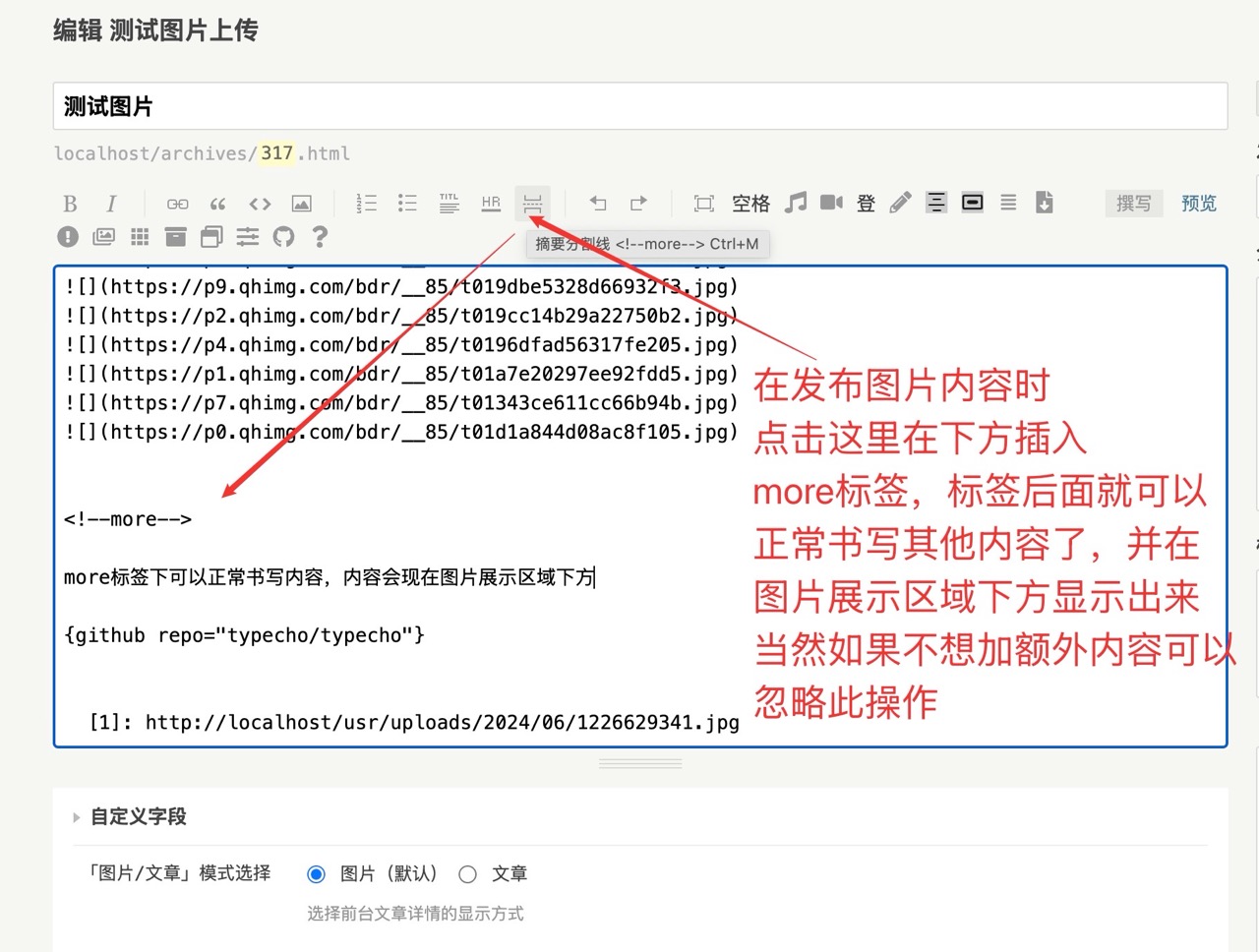1259x952 pixels.
Task: Insert a blockquote
Action: (217, 203)
